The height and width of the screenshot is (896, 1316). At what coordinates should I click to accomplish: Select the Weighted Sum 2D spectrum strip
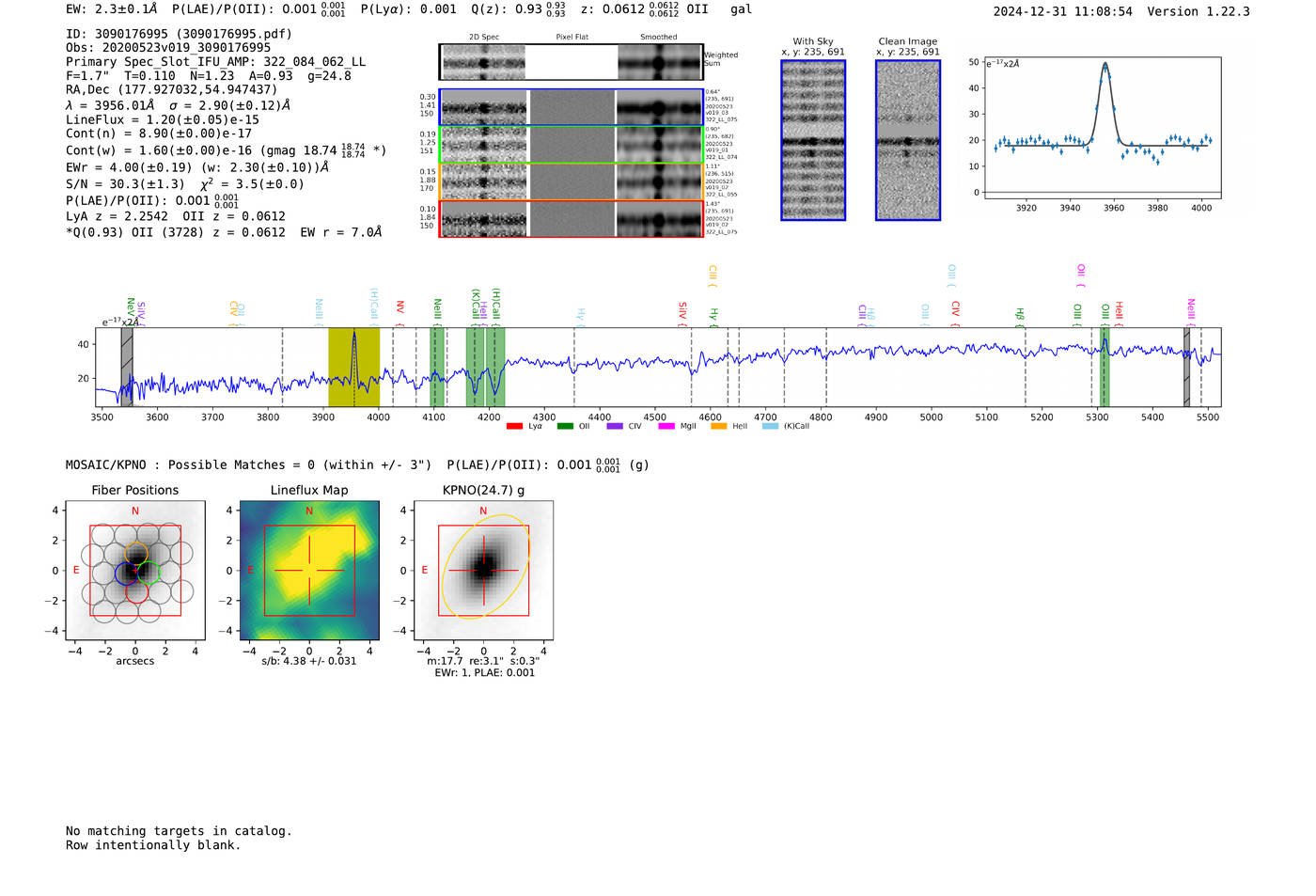tap(572, 62)
